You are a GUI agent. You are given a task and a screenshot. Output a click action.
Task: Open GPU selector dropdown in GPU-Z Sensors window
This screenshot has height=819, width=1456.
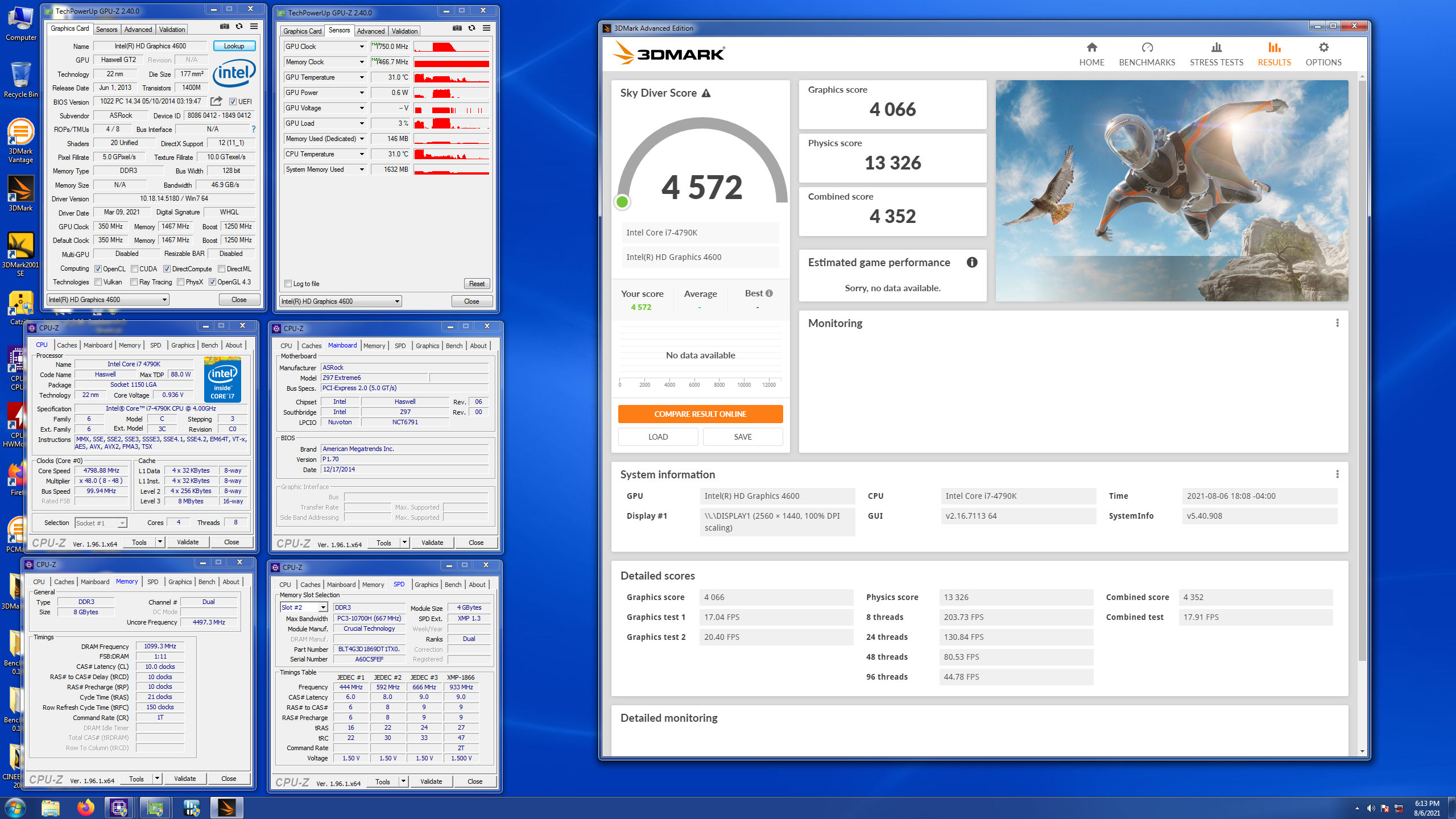(341, 301)
